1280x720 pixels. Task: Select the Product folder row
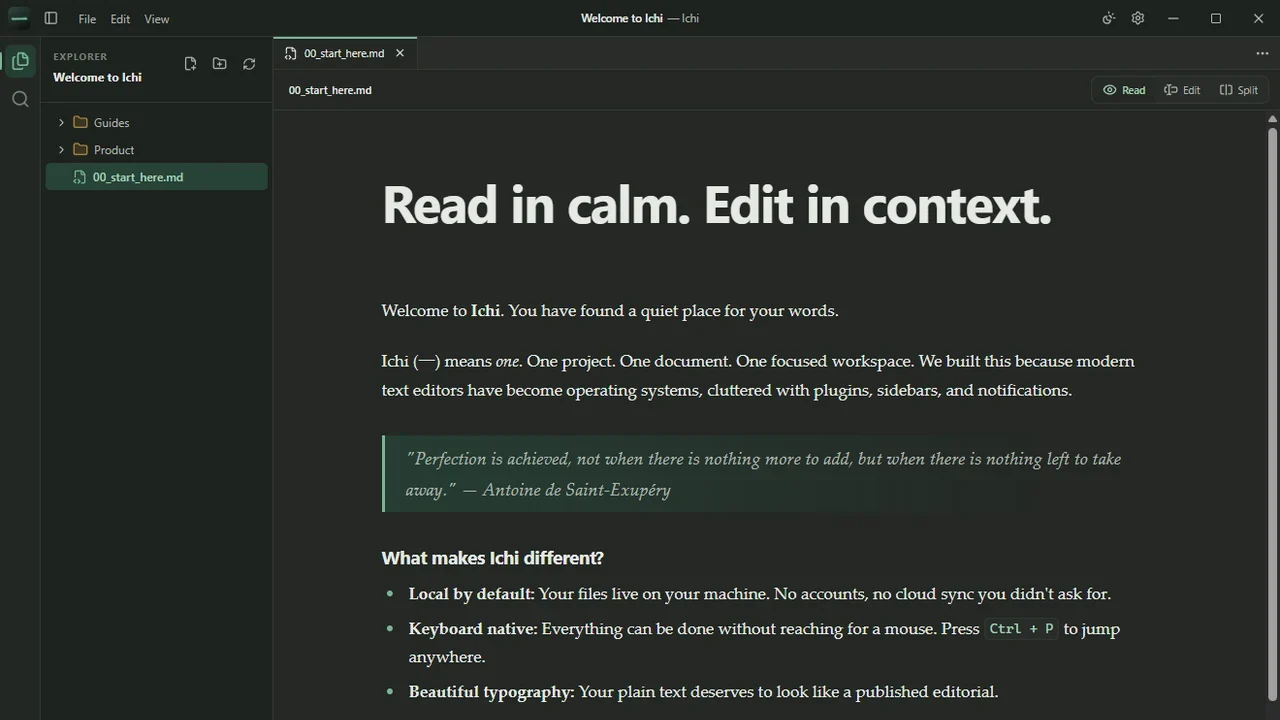click(157, 150)
